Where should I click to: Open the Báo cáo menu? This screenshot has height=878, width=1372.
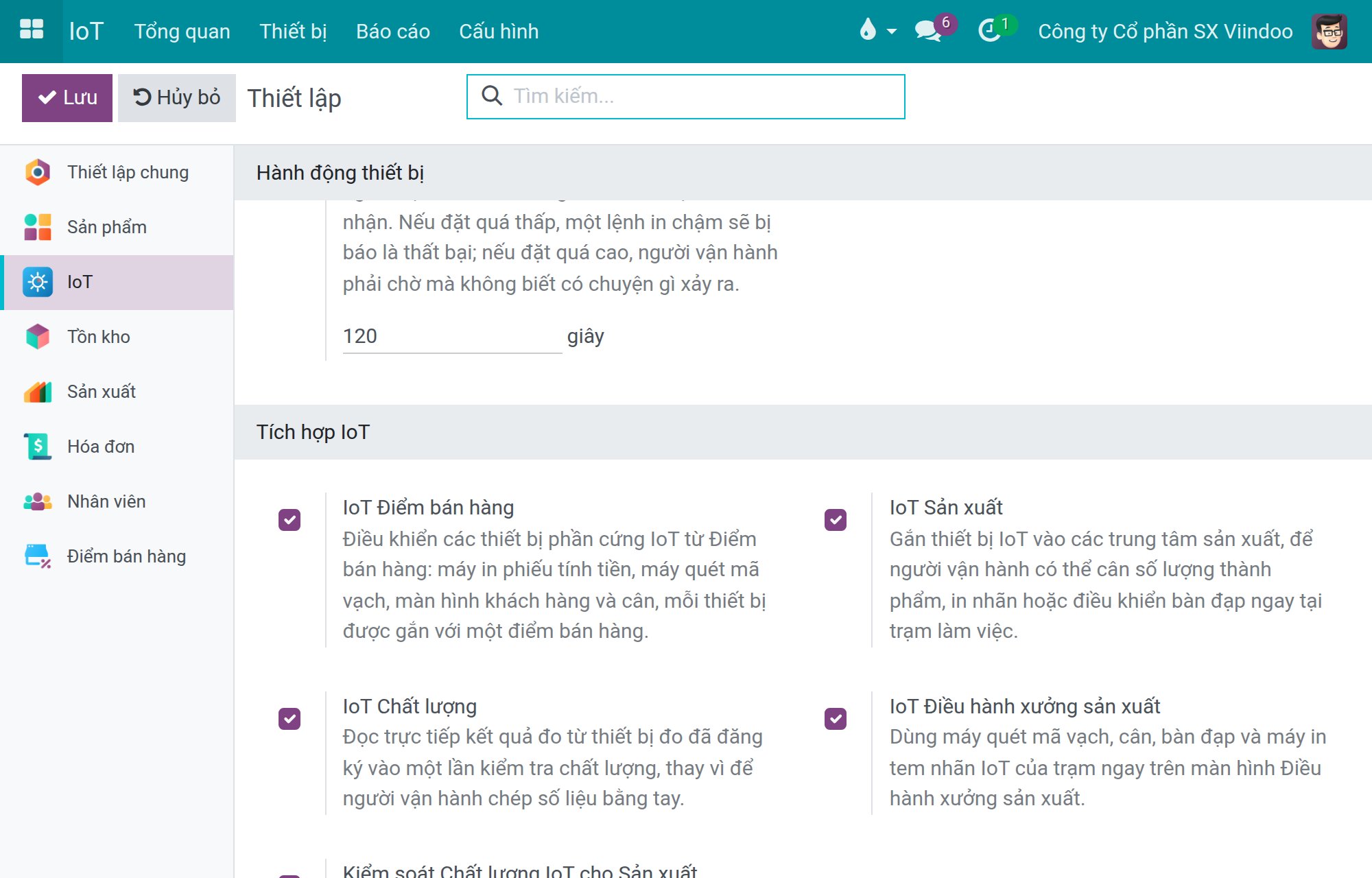(393, 32)
